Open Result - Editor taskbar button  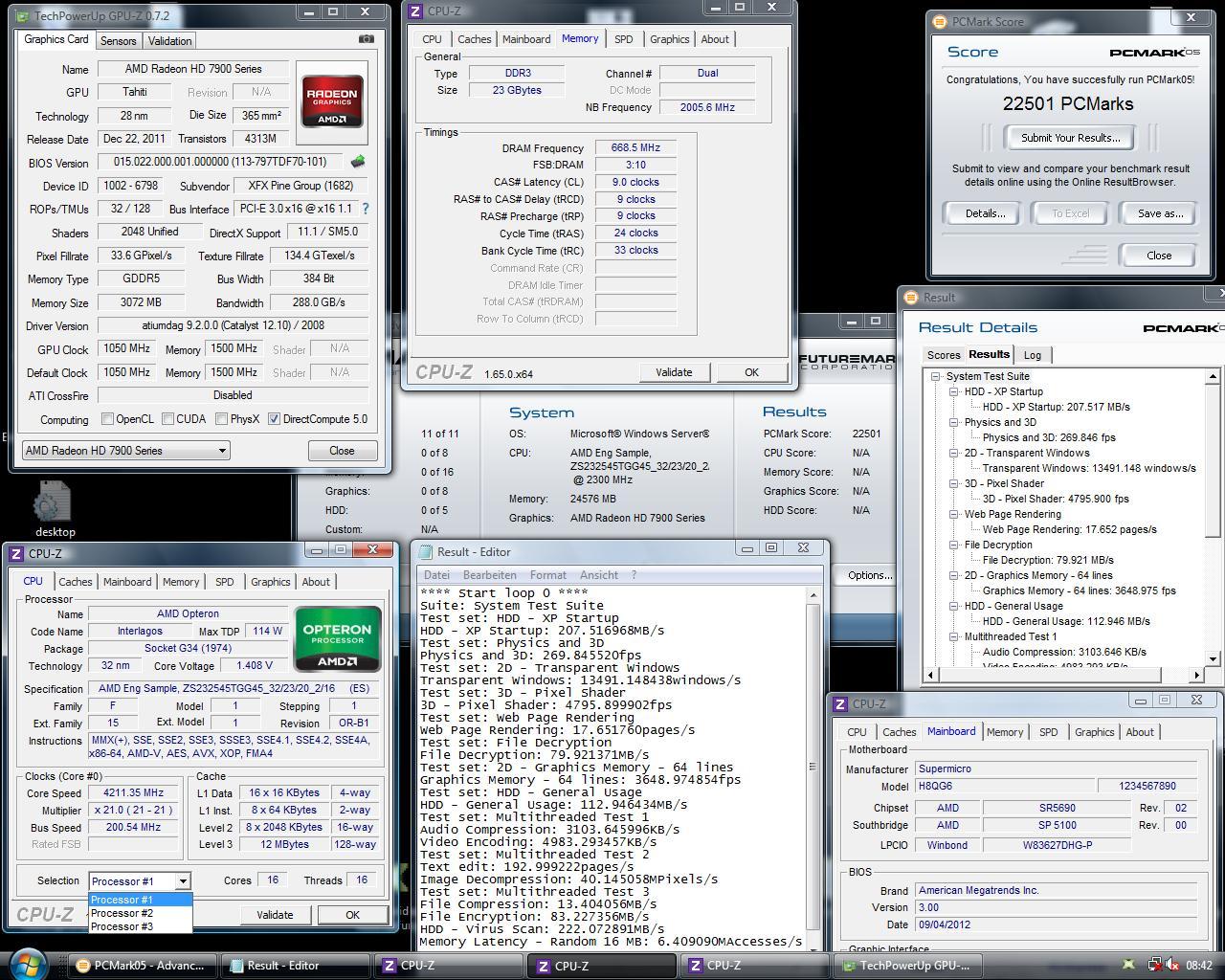295,965
